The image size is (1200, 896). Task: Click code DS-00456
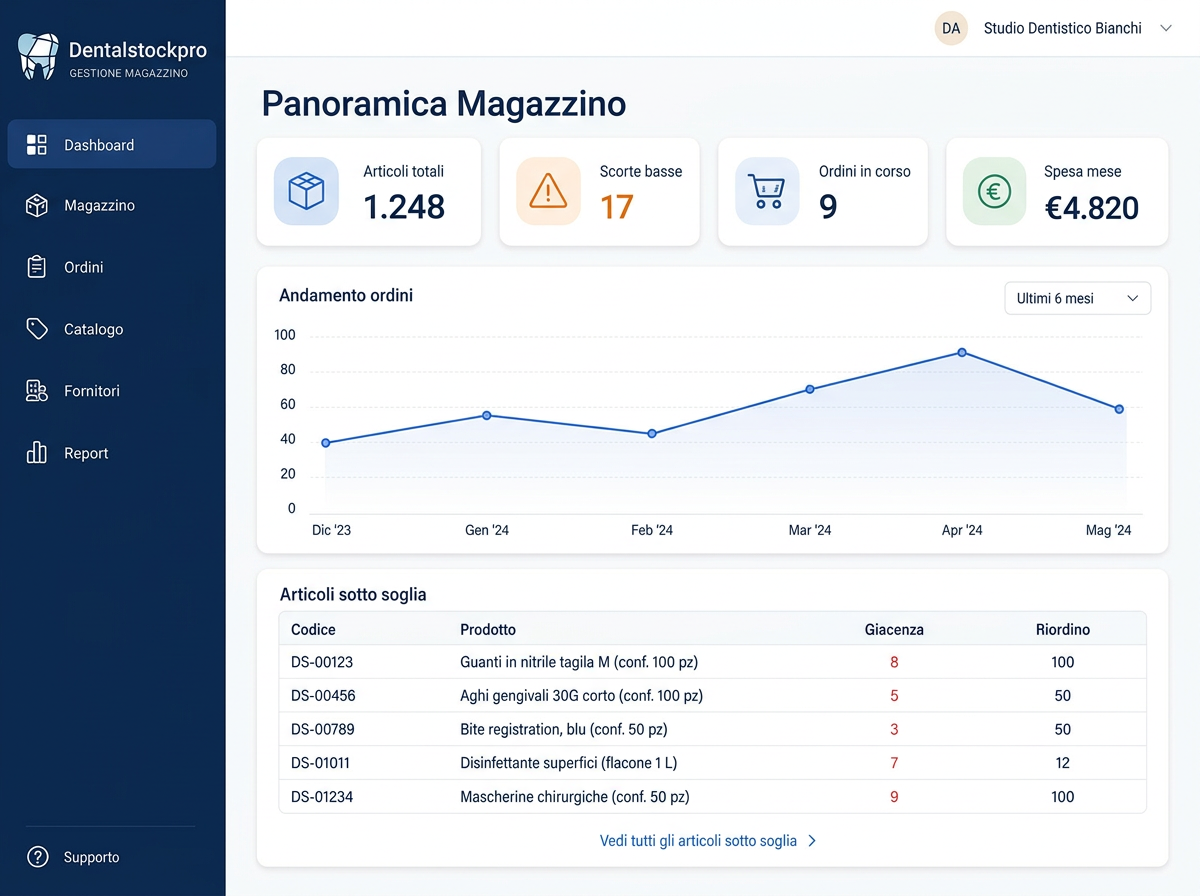pyautogui.click(x=323, y=696)
